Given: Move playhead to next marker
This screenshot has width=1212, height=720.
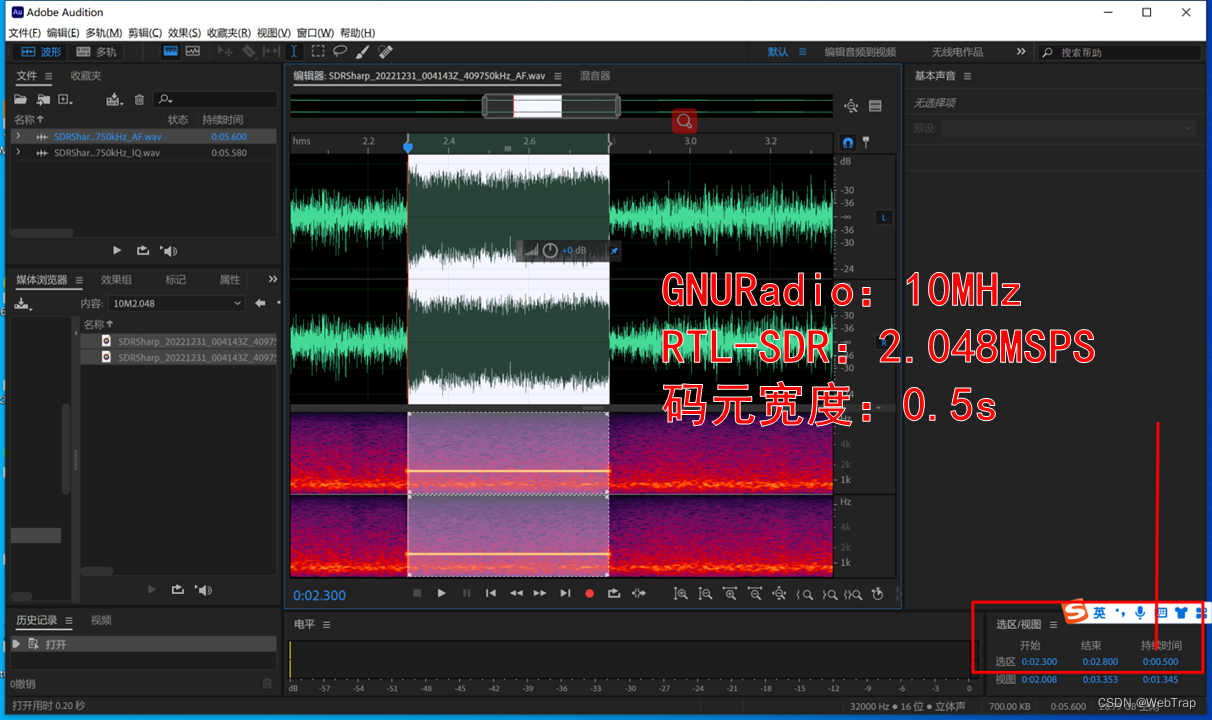Looking at the screenshot, I should 565,593.
